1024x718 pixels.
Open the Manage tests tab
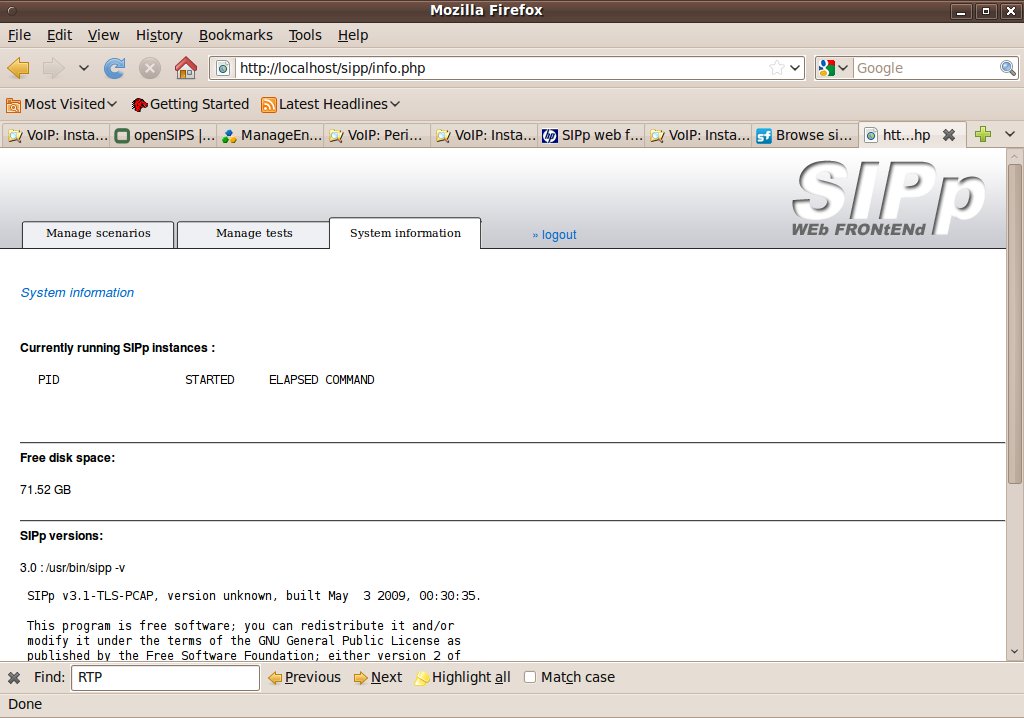[x=254, y=234]
